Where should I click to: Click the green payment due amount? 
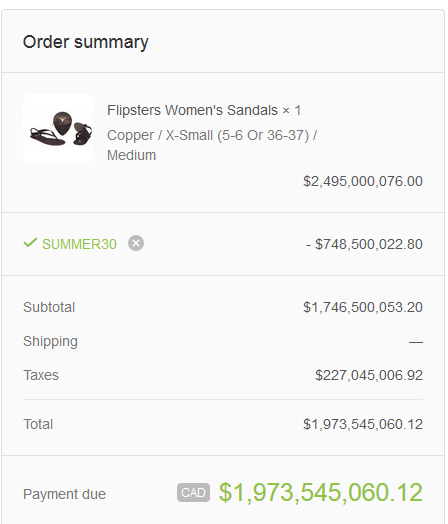coord(321,493)
